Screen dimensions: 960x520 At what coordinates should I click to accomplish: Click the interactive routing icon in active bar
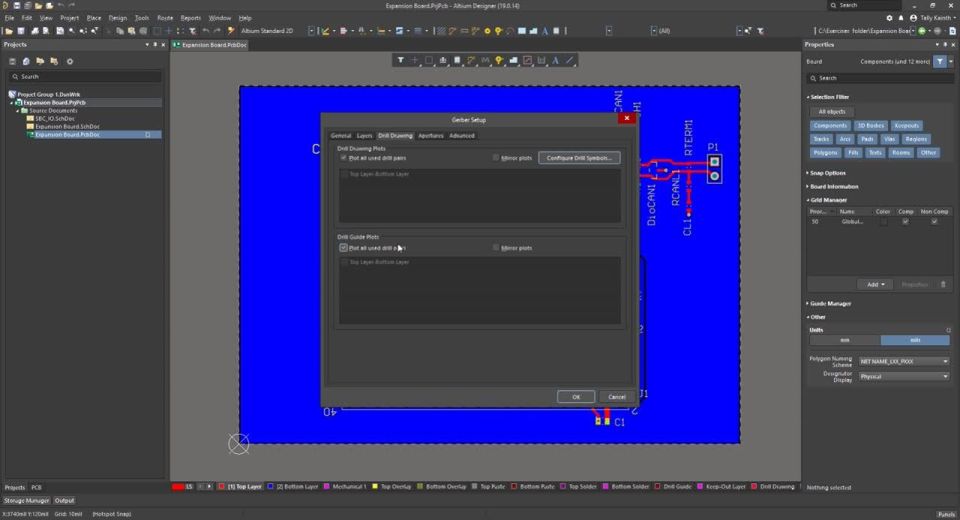tap(471, 60)
